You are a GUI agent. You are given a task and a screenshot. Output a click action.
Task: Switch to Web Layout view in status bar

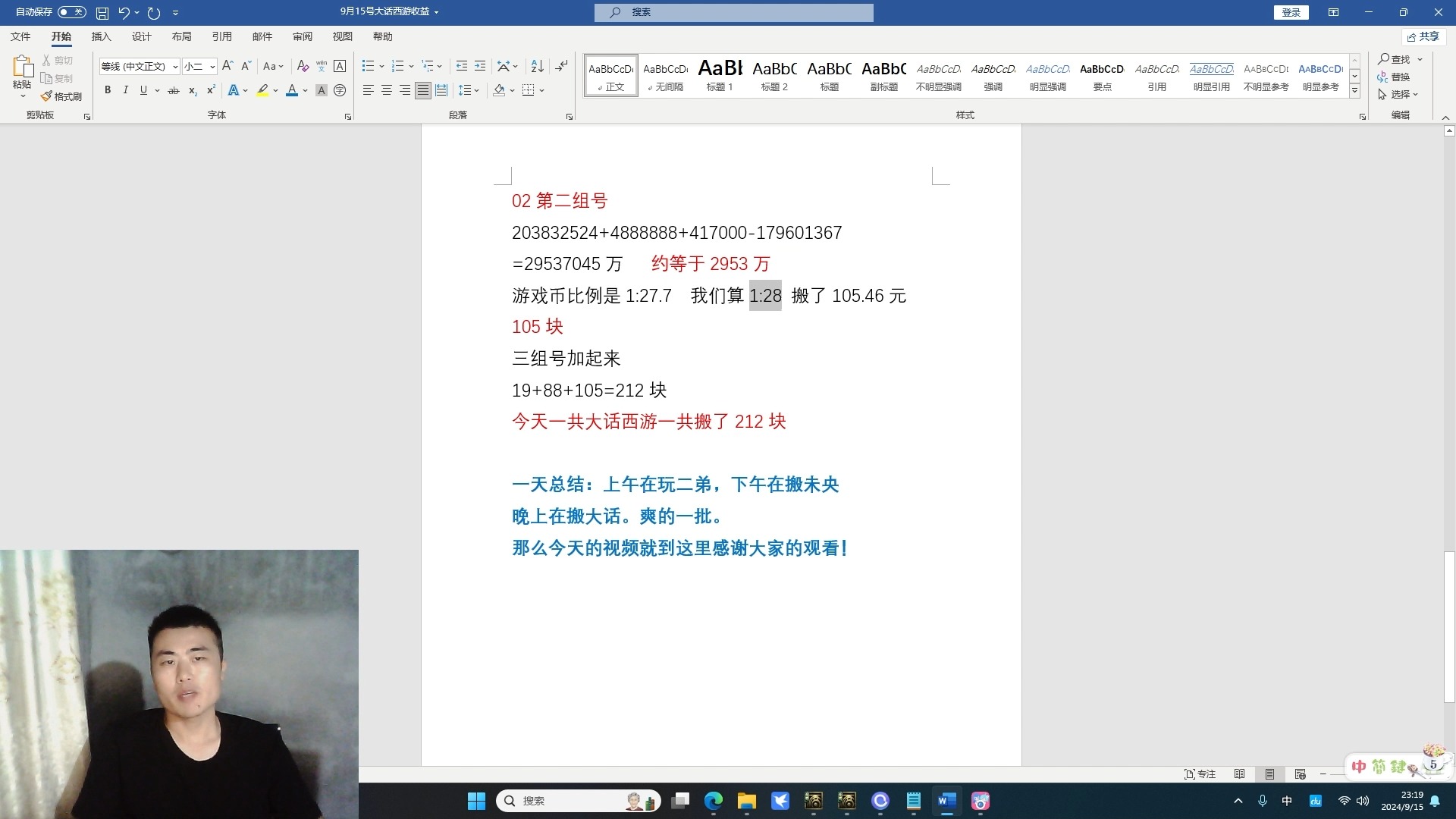click(1300, 774)
